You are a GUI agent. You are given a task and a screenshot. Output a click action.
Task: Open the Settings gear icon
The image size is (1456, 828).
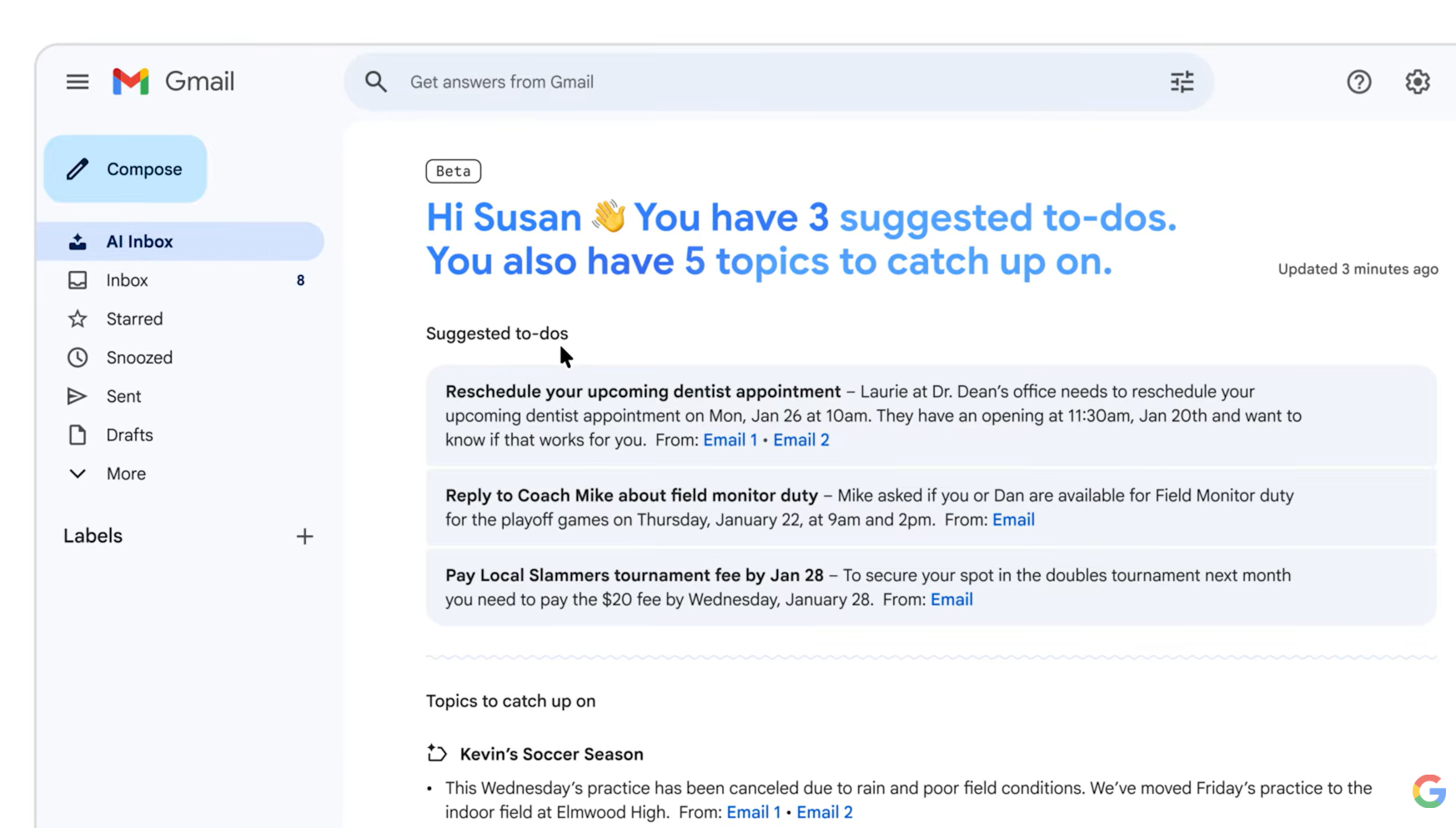coord(1417,82)
